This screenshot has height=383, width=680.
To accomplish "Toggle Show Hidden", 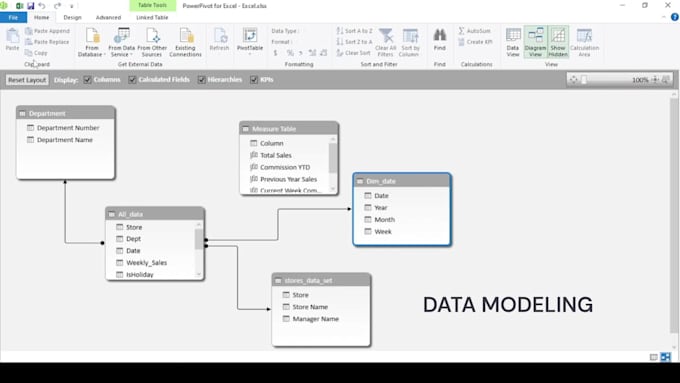I will [558, 42].
